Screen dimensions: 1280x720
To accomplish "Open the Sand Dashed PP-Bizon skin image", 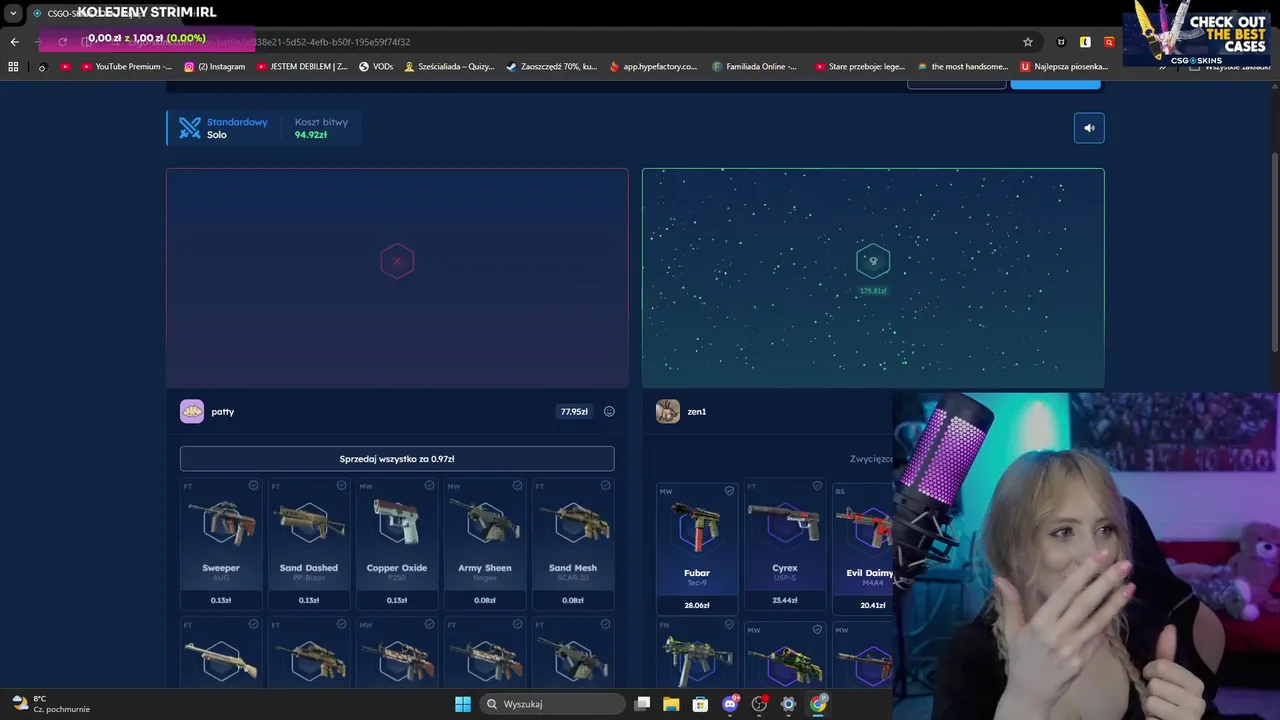I will (x=309, y=523).
